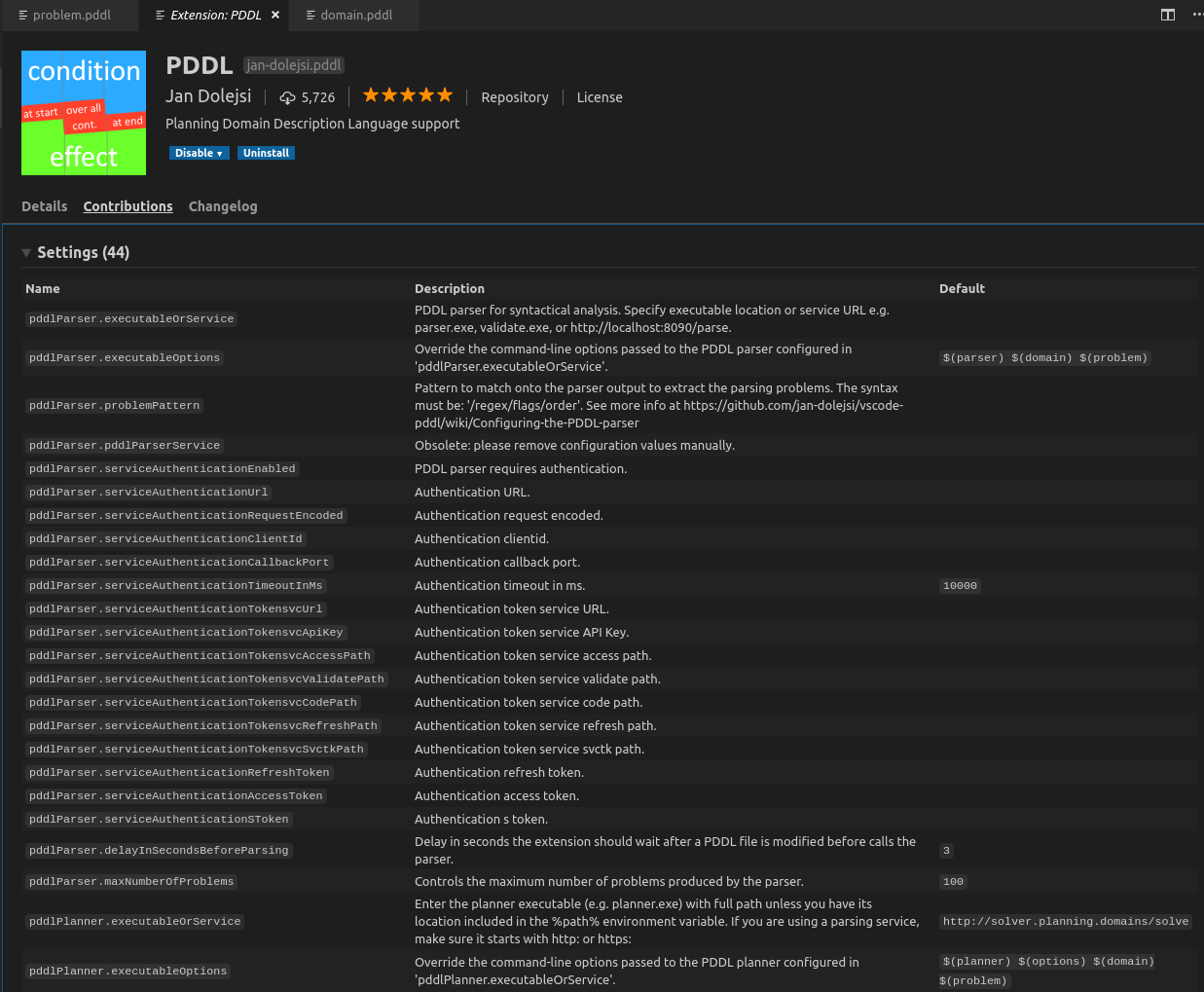Click the file icon on the domain.pddl tab
Screen dimensions: 1204x992
tap(310, 15)
